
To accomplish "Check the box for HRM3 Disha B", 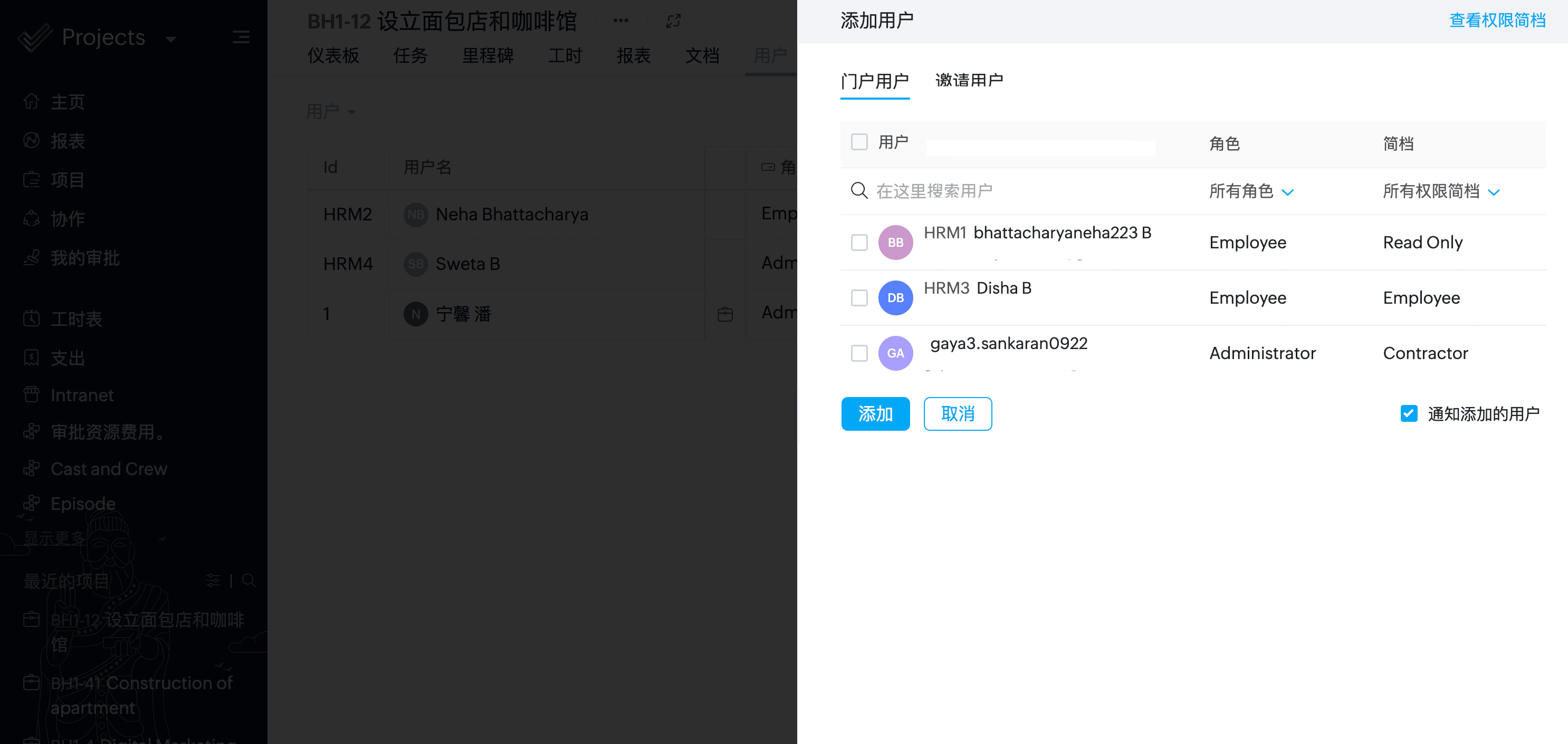I will tap(859, 297).
